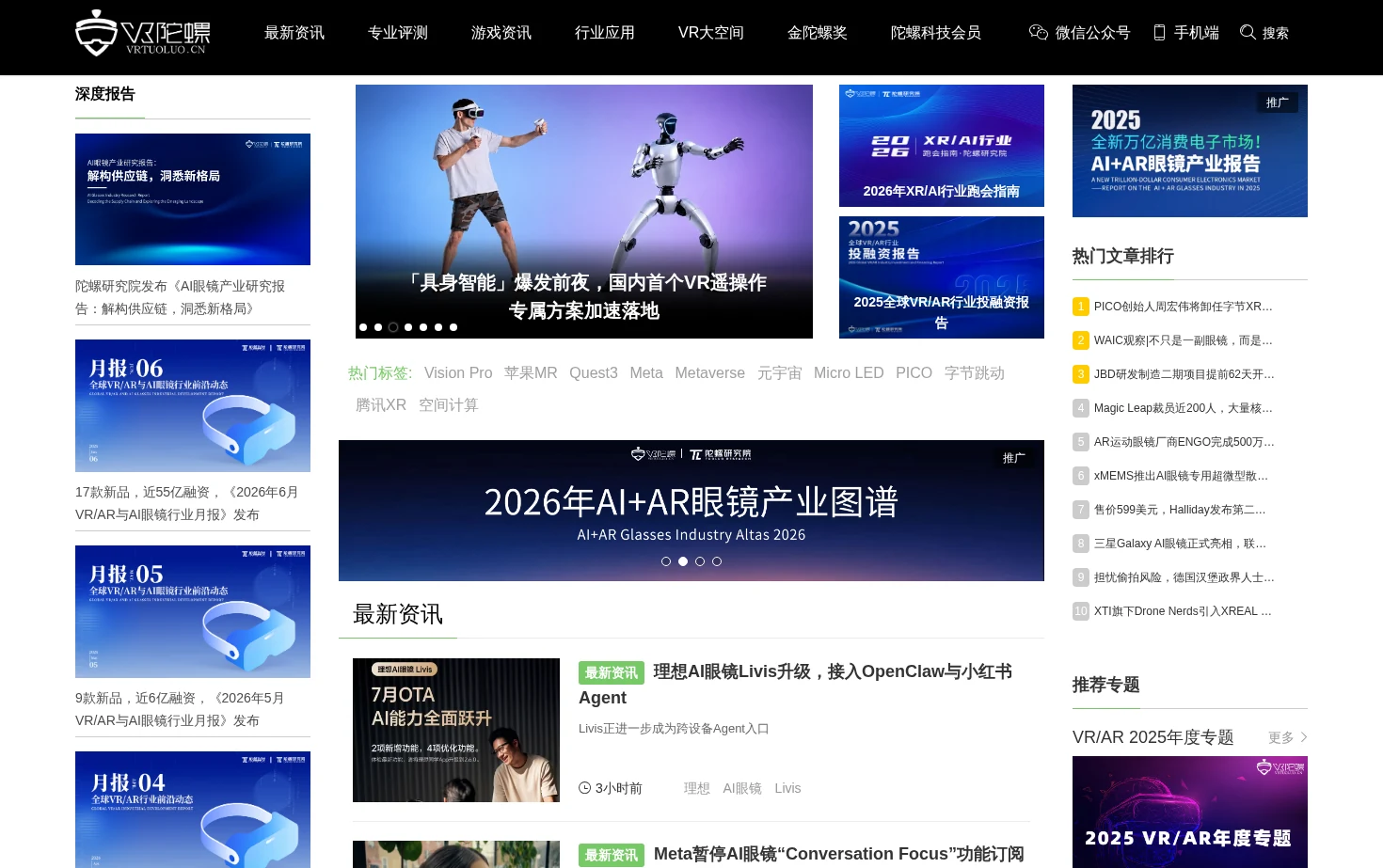Click the 元宇宙 hot tag
The image size is (1383, 868).
[x=780, y=373]
